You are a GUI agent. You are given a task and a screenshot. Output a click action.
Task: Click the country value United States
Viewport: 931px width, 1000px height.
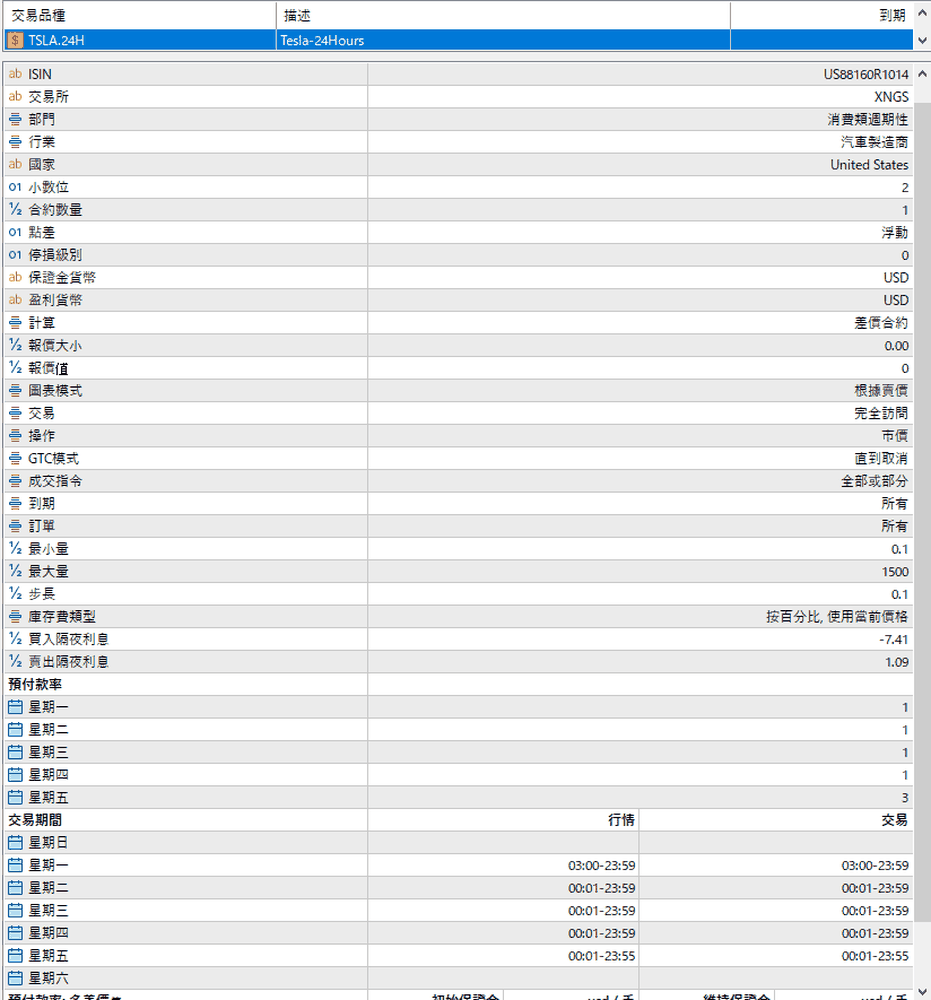point(869,165)
